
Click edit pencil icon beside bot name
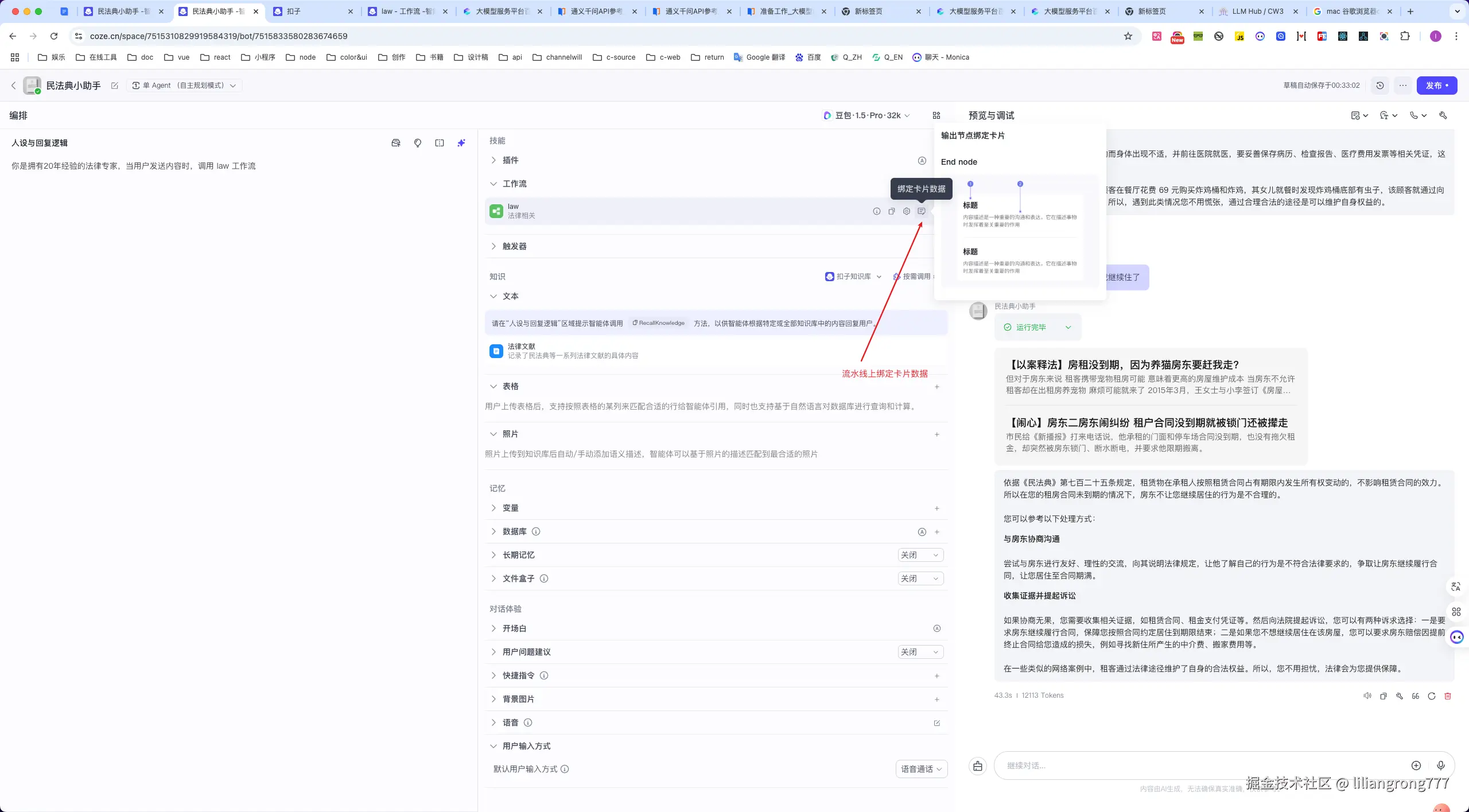(114, 86)
